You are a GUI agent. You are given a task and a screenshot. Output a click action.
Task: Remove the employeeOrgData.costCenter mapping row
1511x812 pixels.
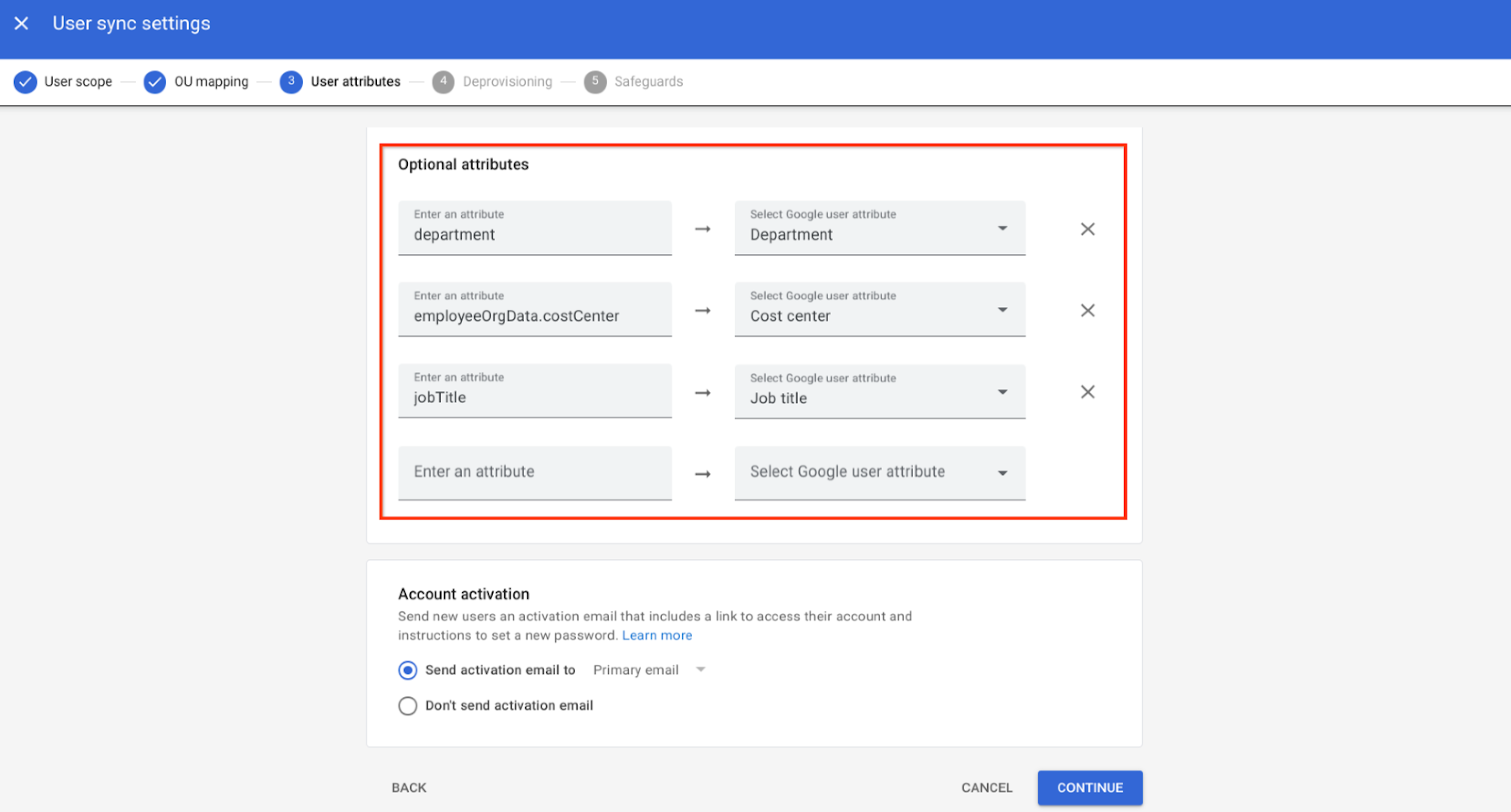(x=1087, y=310)
